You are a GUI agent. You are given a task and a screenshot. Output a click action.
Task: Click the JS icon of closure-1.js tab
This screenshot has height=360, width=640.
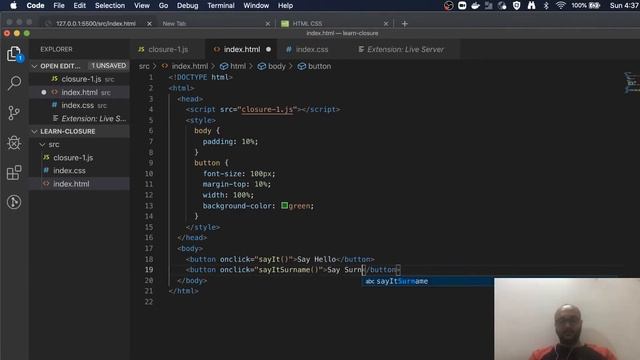coord(141,49)
